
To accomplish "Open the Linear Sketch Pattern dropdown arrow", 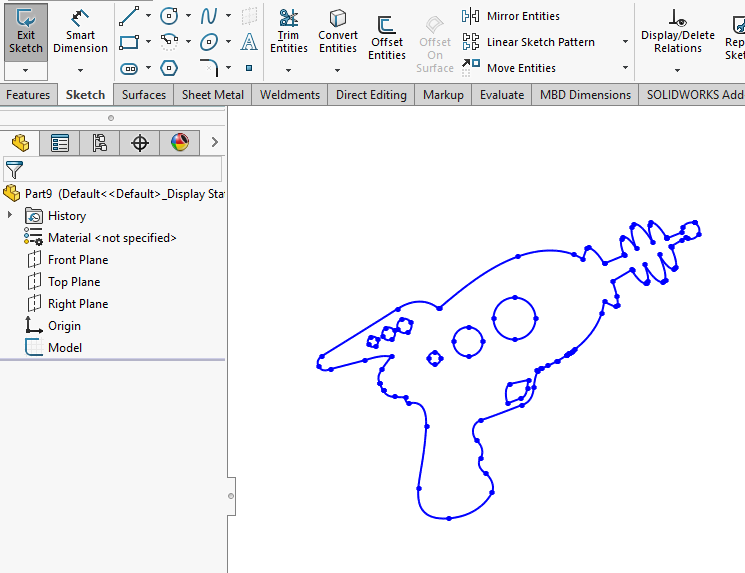I will (x=625, y=42).
